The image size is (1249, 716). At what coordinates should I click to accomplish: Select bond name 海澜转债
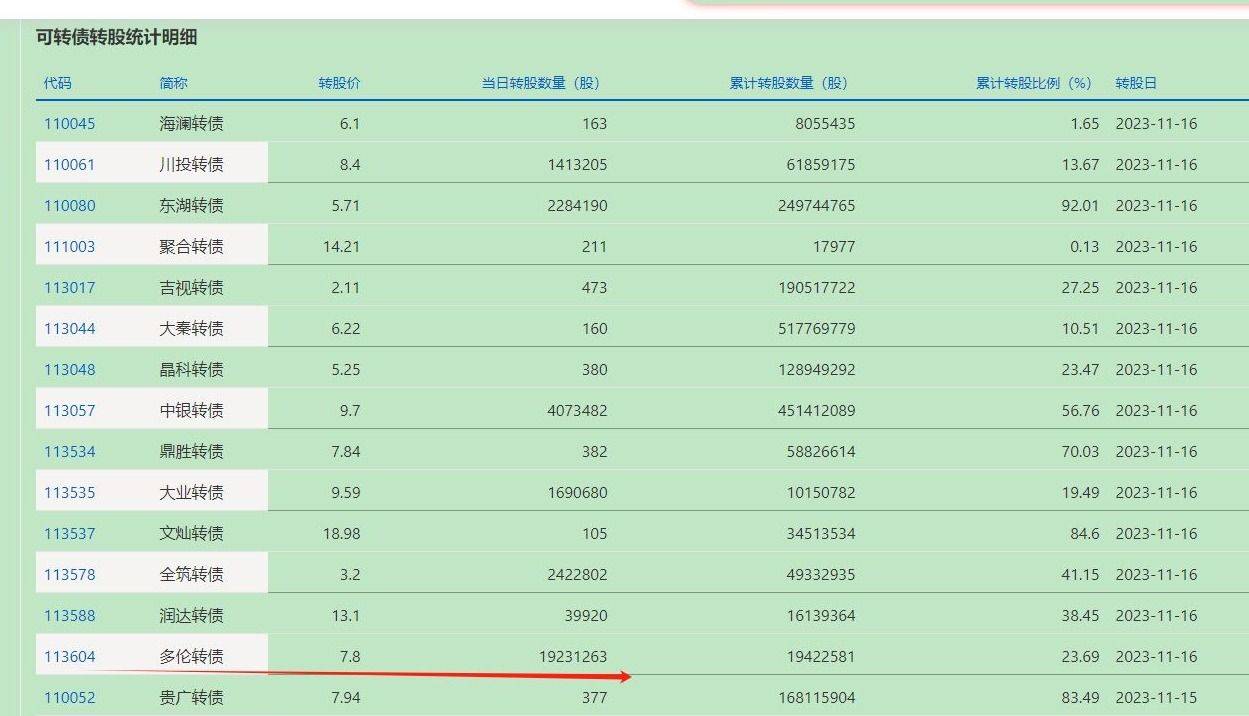(191, 124)
